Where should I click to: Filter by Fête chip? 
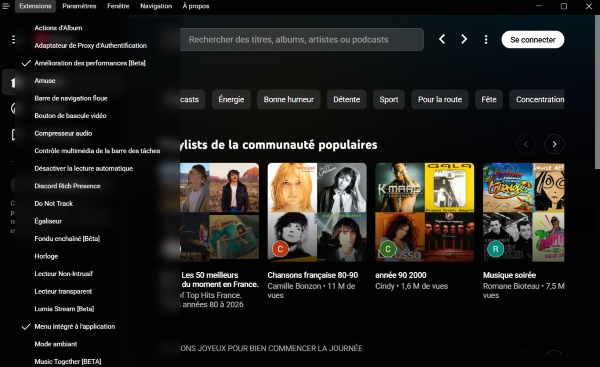pos(489,99)
